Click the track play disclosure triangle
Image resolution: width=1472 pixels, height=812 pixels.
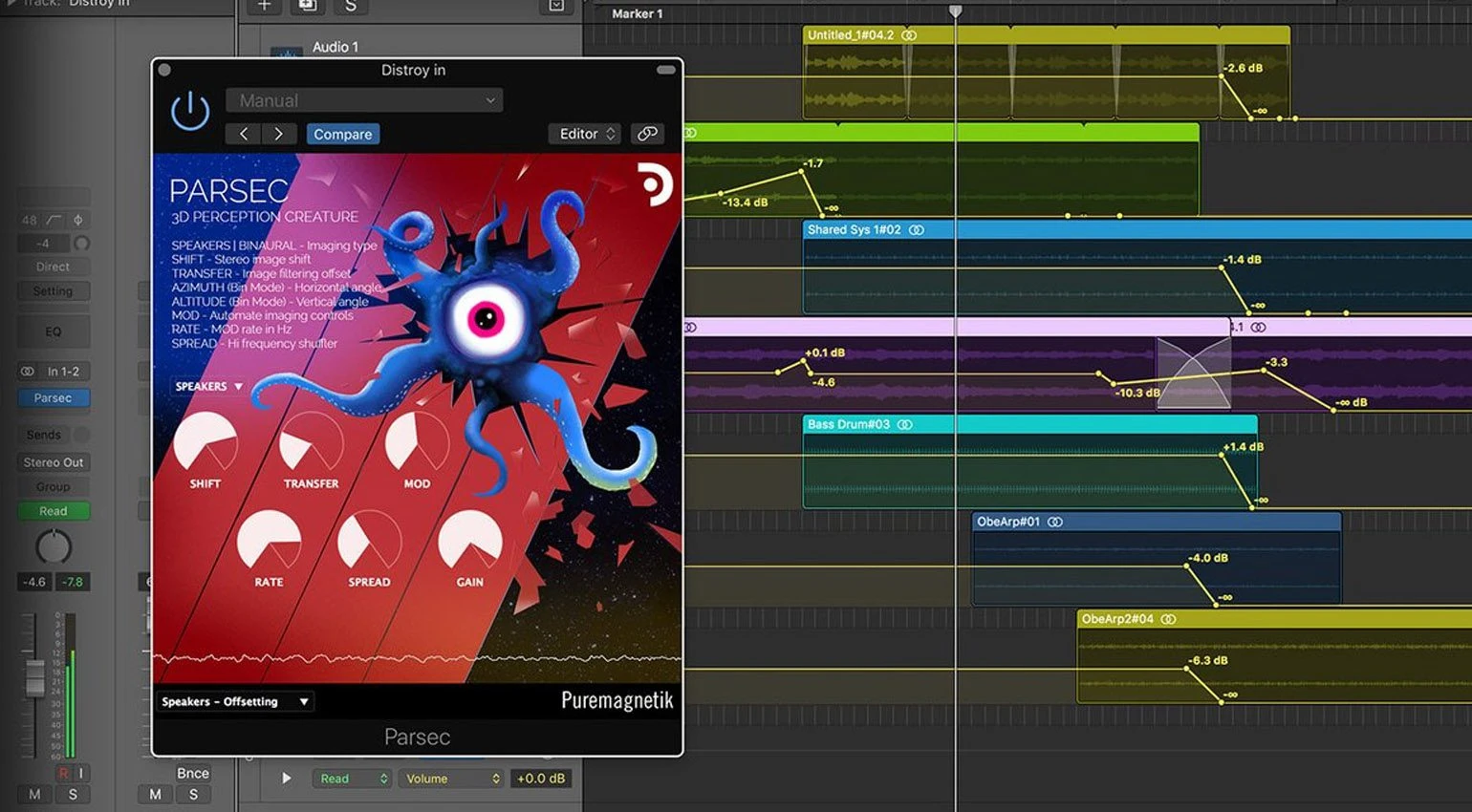tap(286, 779)
